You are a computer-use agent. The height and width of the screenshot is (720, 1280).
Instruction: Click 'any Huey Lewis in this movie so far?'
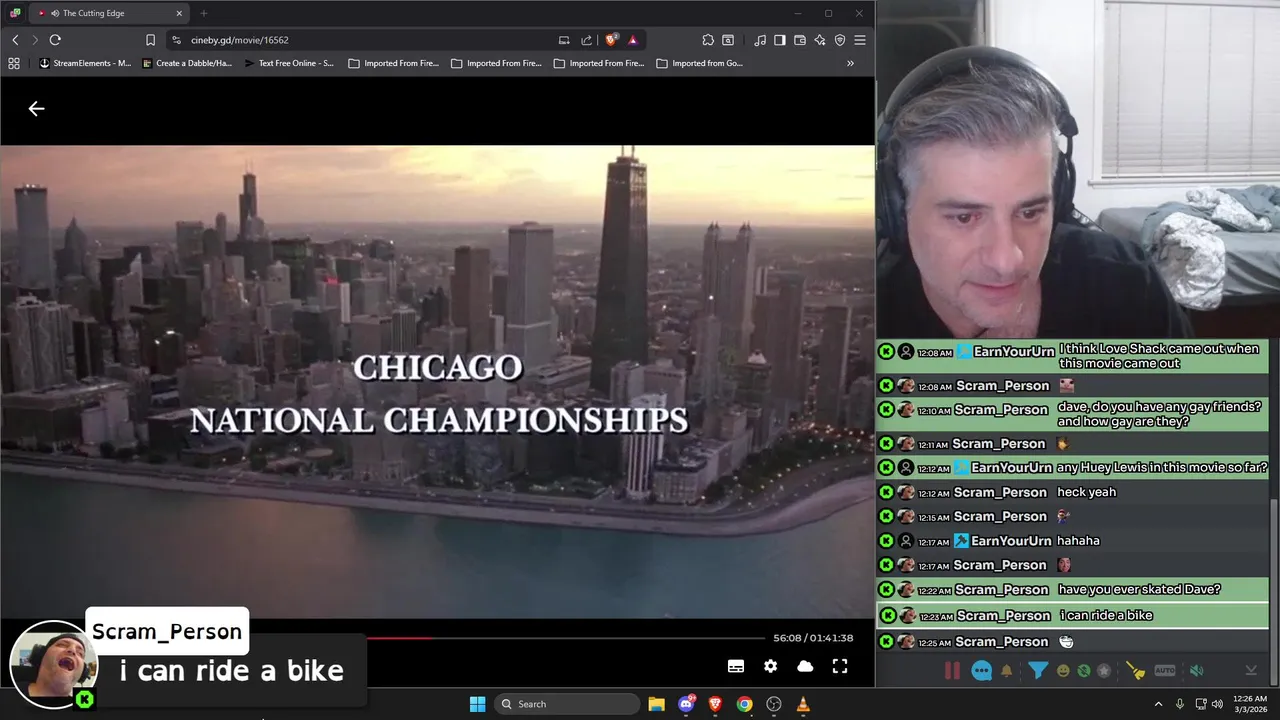coord(1162,467)
